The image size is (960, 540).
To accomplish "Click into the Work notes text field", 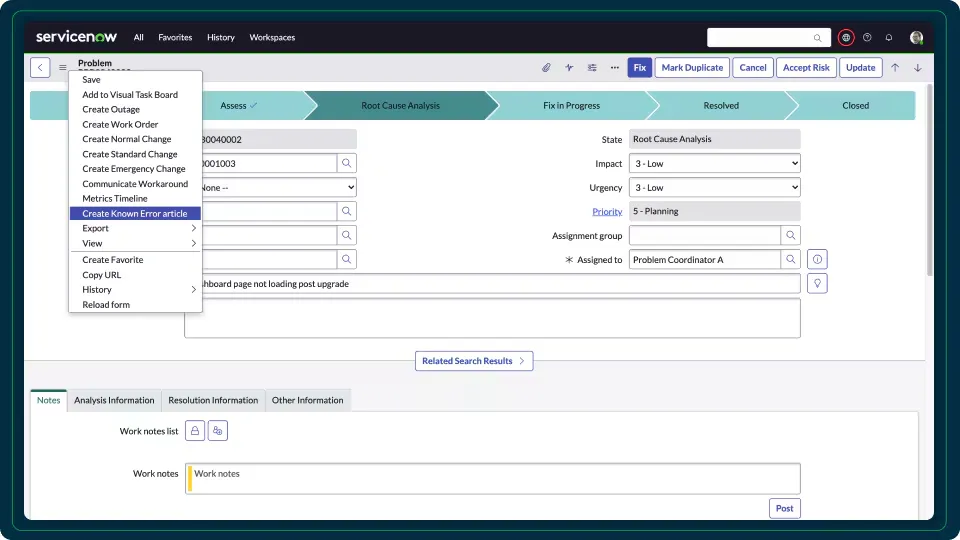I will tap(495, 478).
